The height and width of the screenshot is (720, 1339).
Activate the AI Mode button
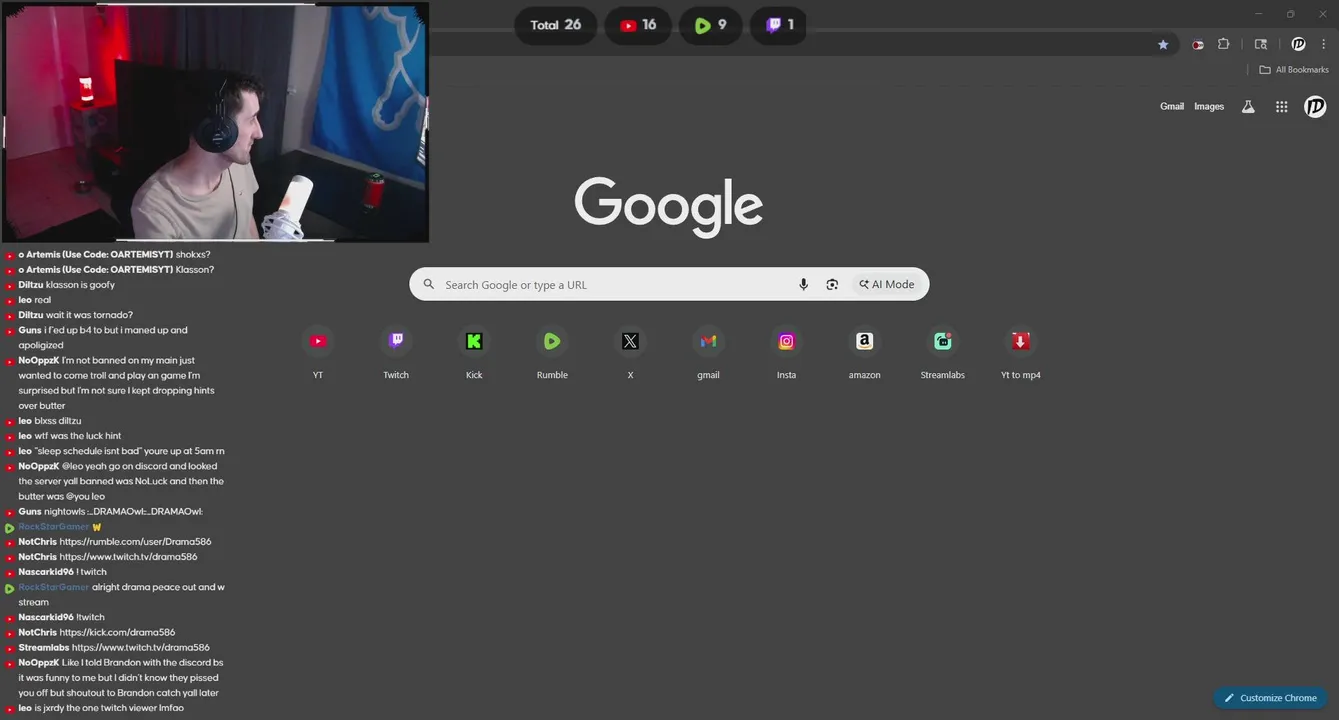coord(887,285)
